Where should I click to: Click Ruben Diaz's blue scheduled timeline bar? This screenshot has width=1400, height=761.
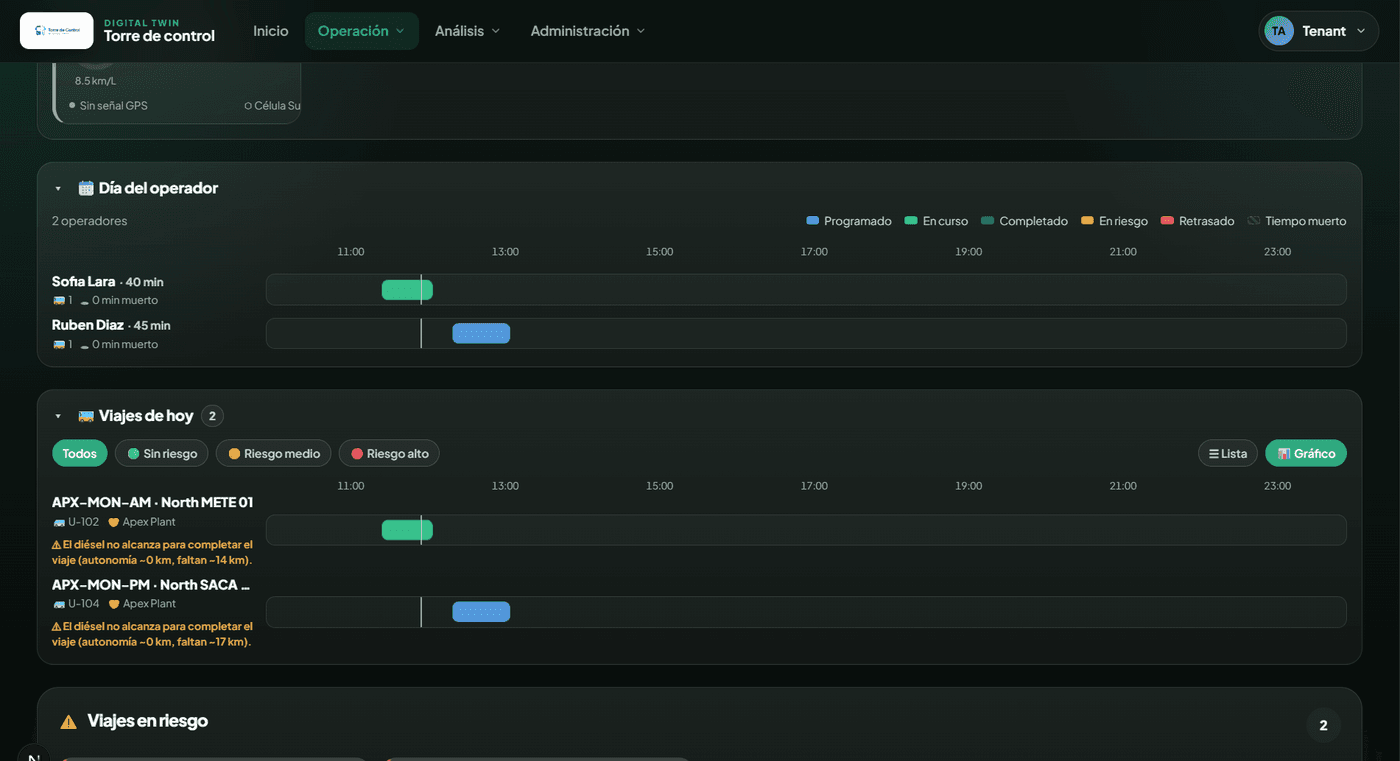tap(481, 333)
